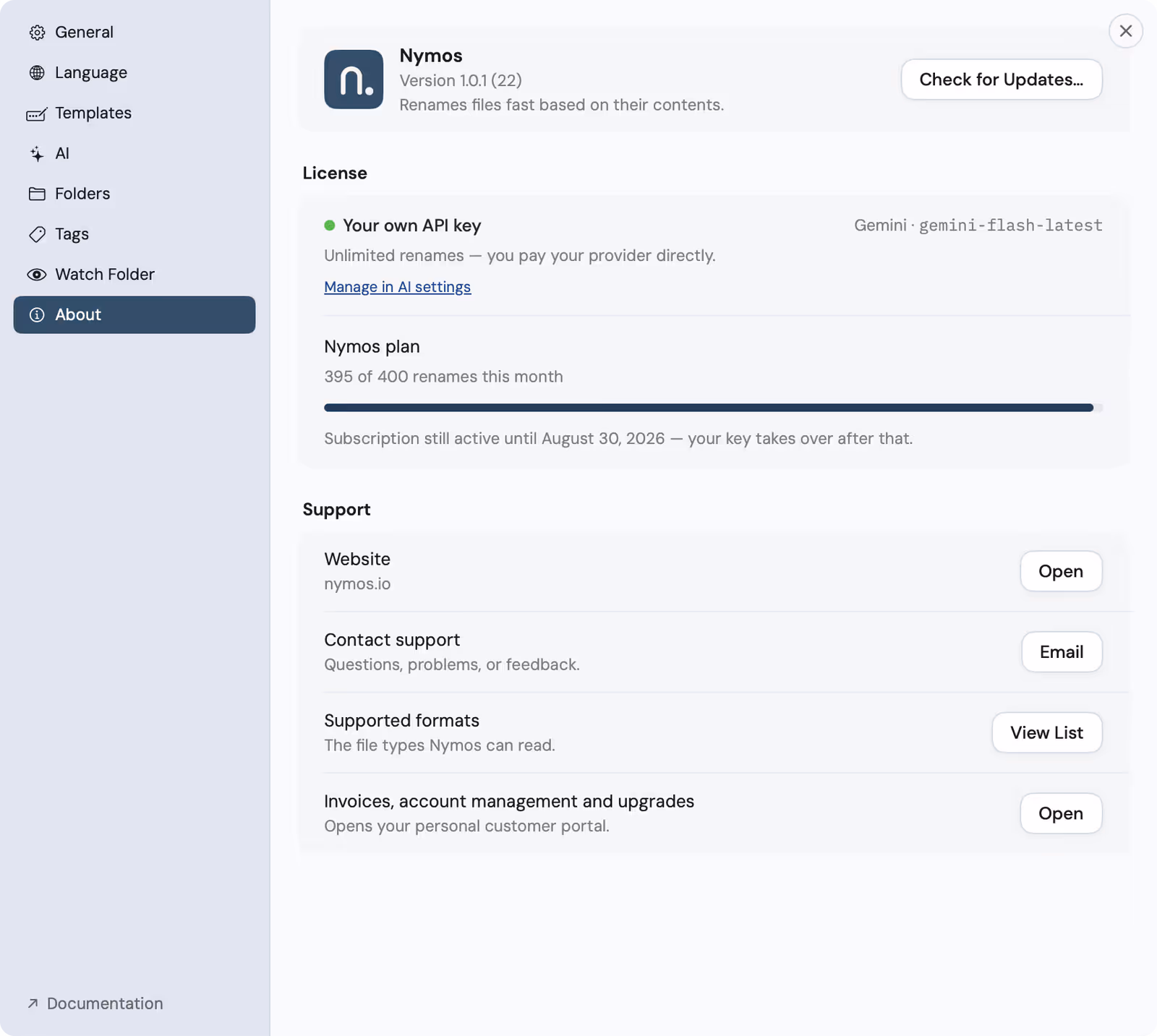Click Check for Updates button
Viewport: 1157px width, 1036px height.
click(1002, 80)
